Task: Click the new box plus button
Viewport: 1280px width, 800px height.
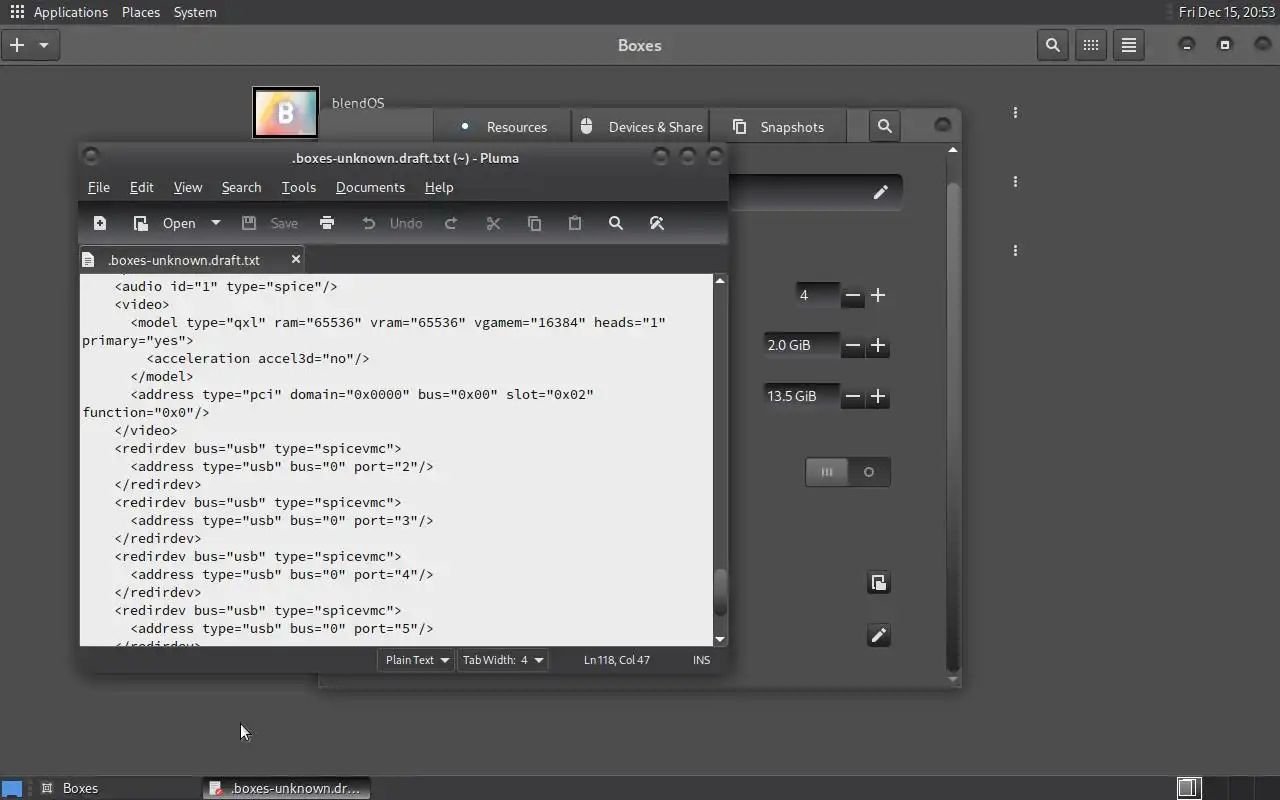Action: [17, 45]
